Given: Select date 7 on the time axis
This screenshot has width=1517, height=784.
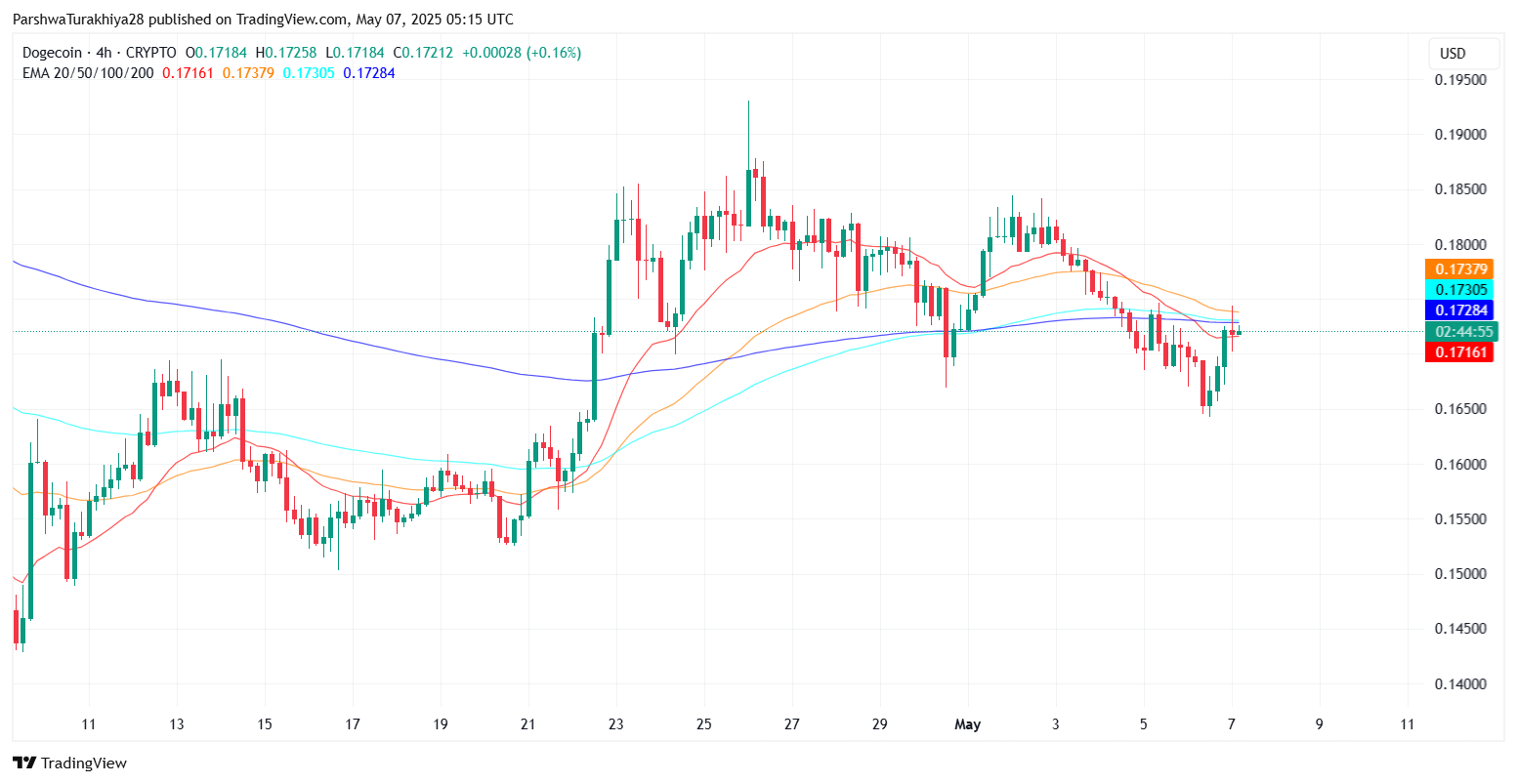Looking at the screenshot, I should 1232,724.
